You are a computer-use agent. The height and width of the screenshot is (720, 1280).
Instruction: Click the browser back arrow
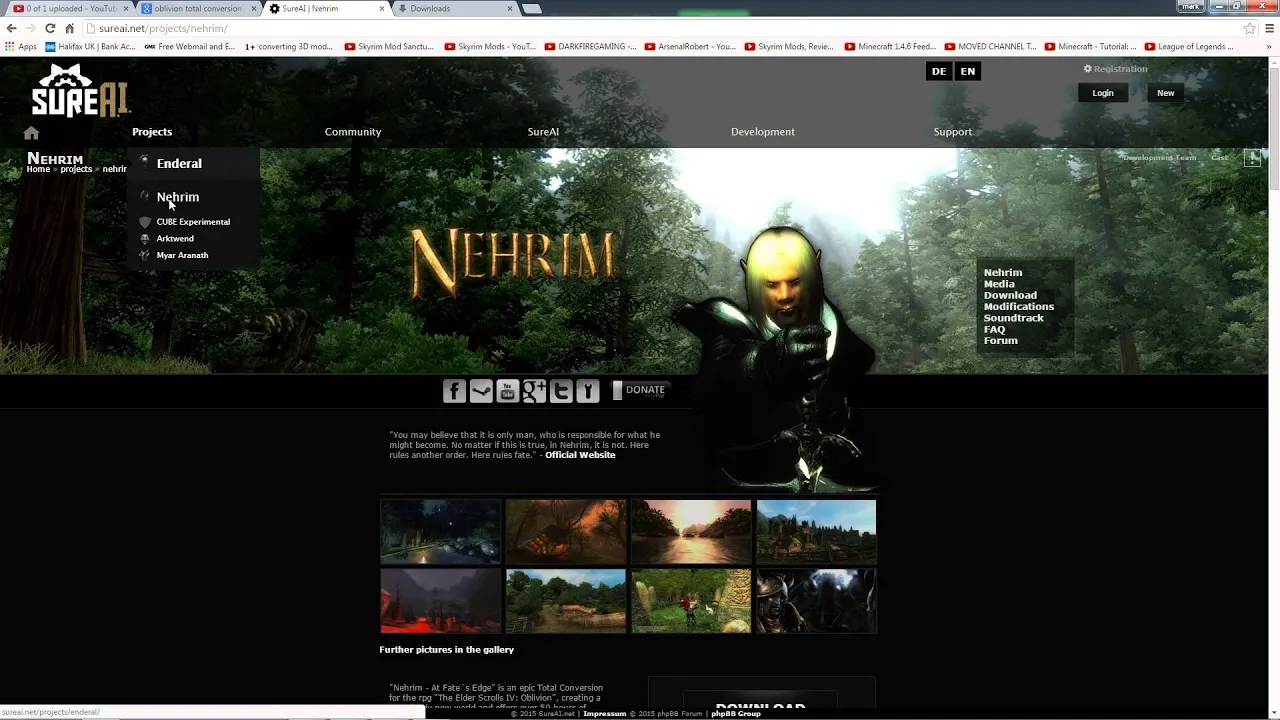11,28
